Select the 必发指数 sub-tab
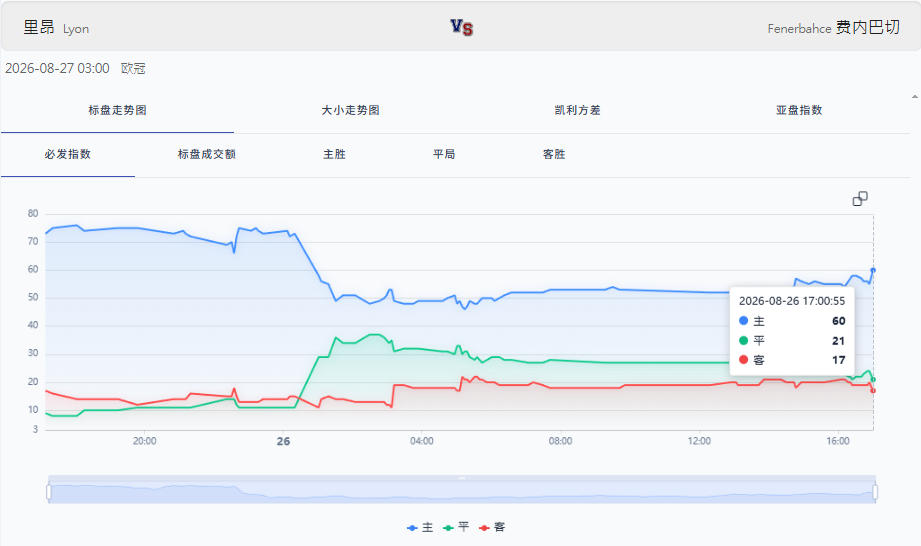Screen dimensions: 921x546 (68, 154)
